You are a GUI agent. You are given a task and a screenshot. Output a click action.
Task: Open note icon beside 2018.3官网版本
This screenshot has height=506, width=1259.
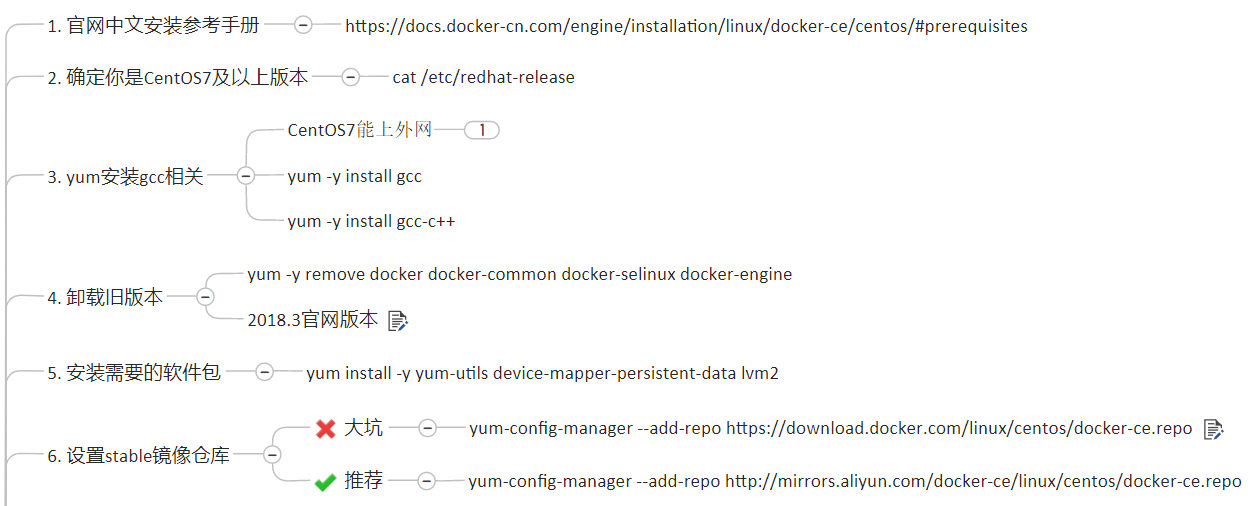click(398, 321)
